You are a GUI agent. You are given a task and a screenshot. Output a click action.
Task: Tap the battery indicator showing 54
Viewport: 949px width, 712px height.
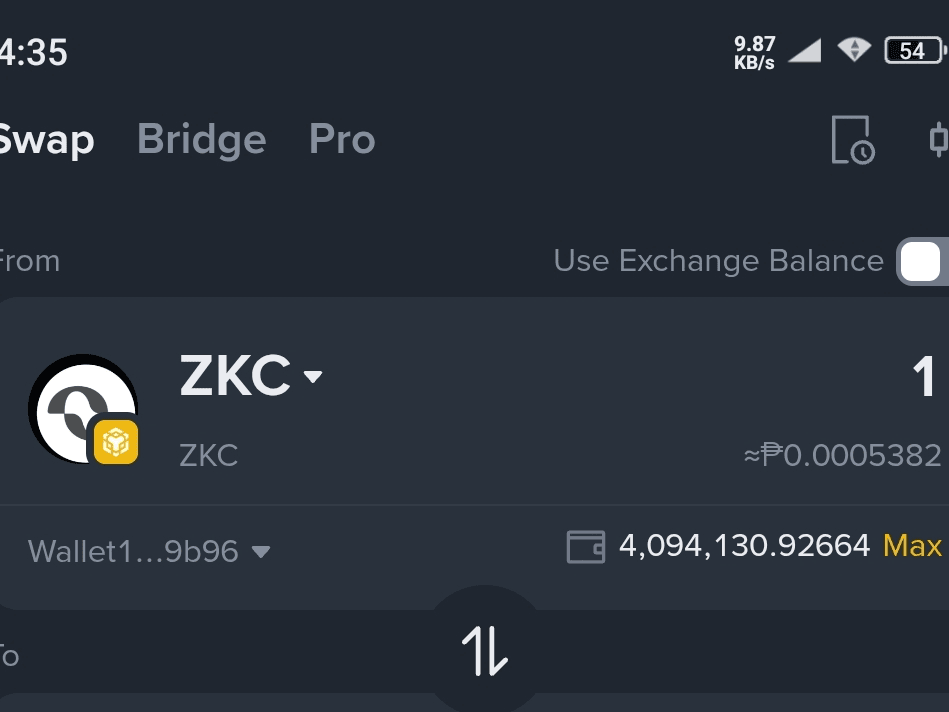coord(915,50)
